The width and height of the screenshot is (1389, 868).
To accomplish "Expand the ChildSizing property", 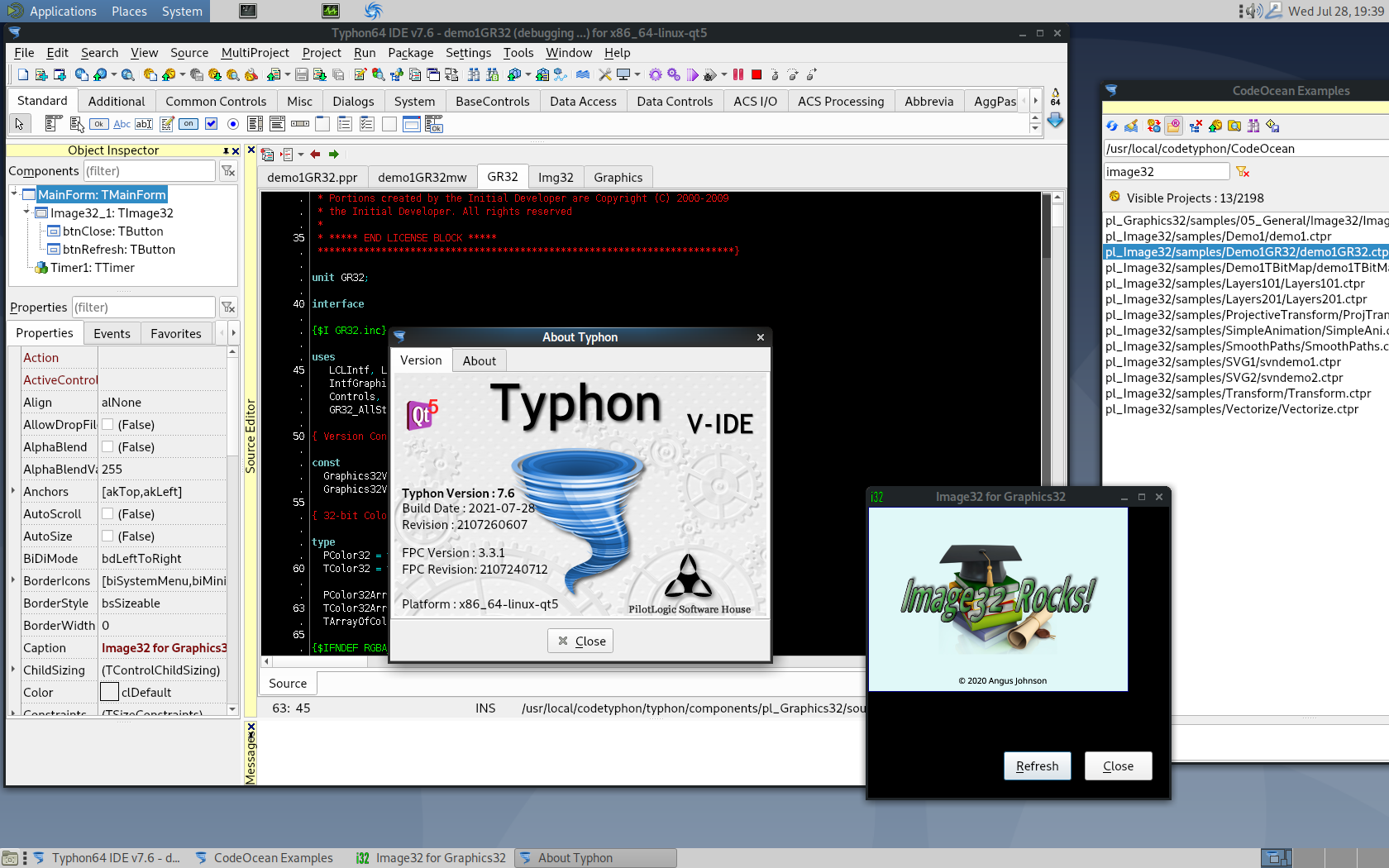I will pos(13,670).
